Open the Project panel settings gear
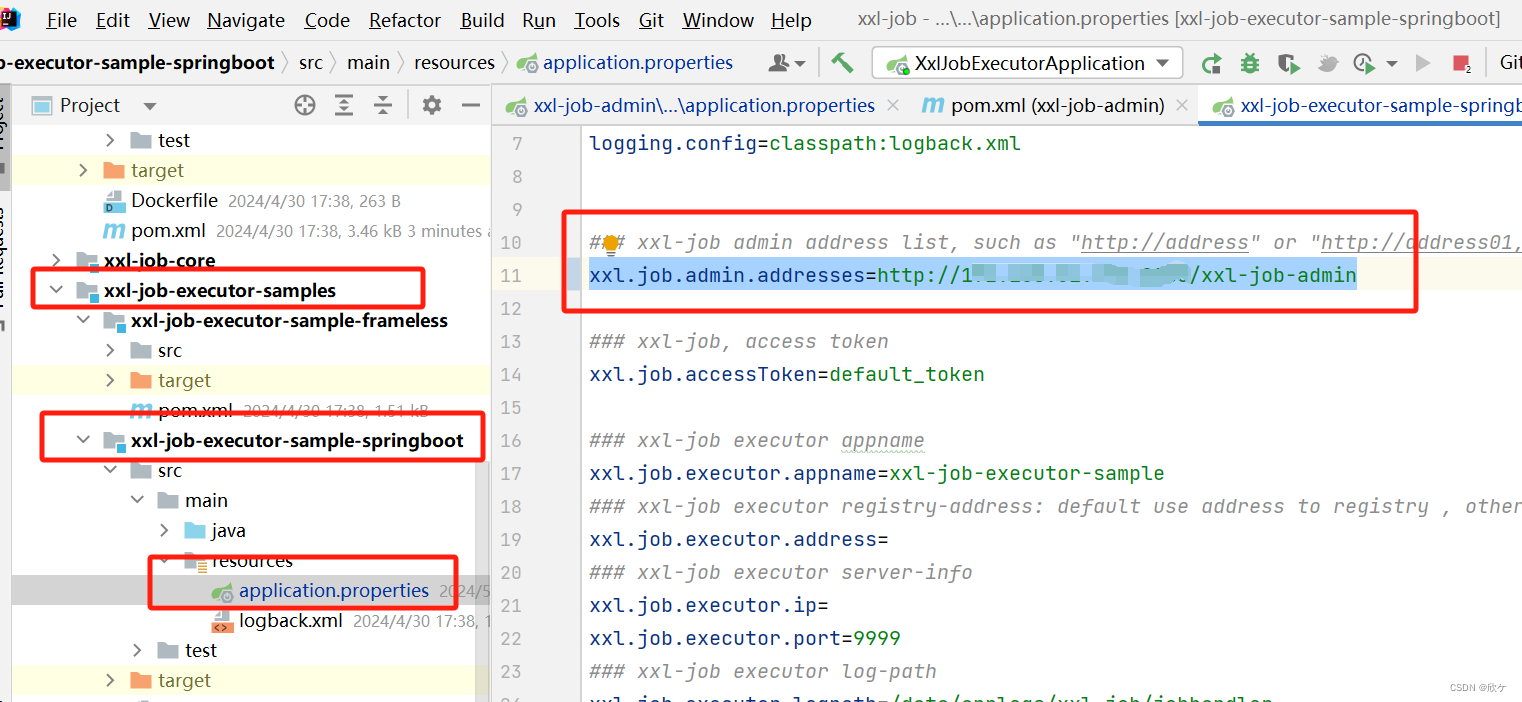The height and width of the screenshot is (702, 1522). (x=431, y=105)
